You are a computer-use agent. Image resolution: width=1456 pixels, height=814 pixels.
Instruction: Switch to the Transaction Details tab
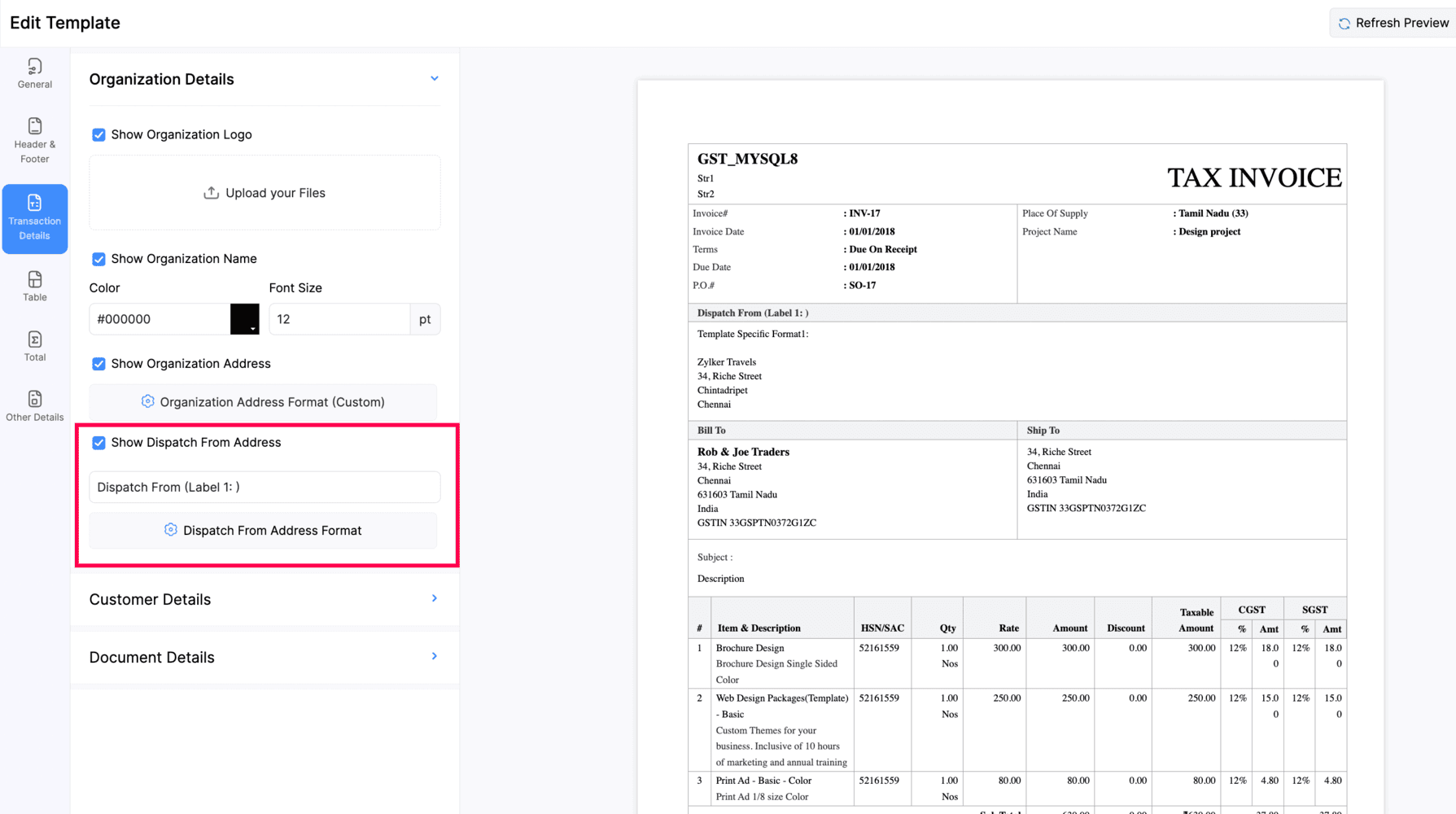(34, 219)
